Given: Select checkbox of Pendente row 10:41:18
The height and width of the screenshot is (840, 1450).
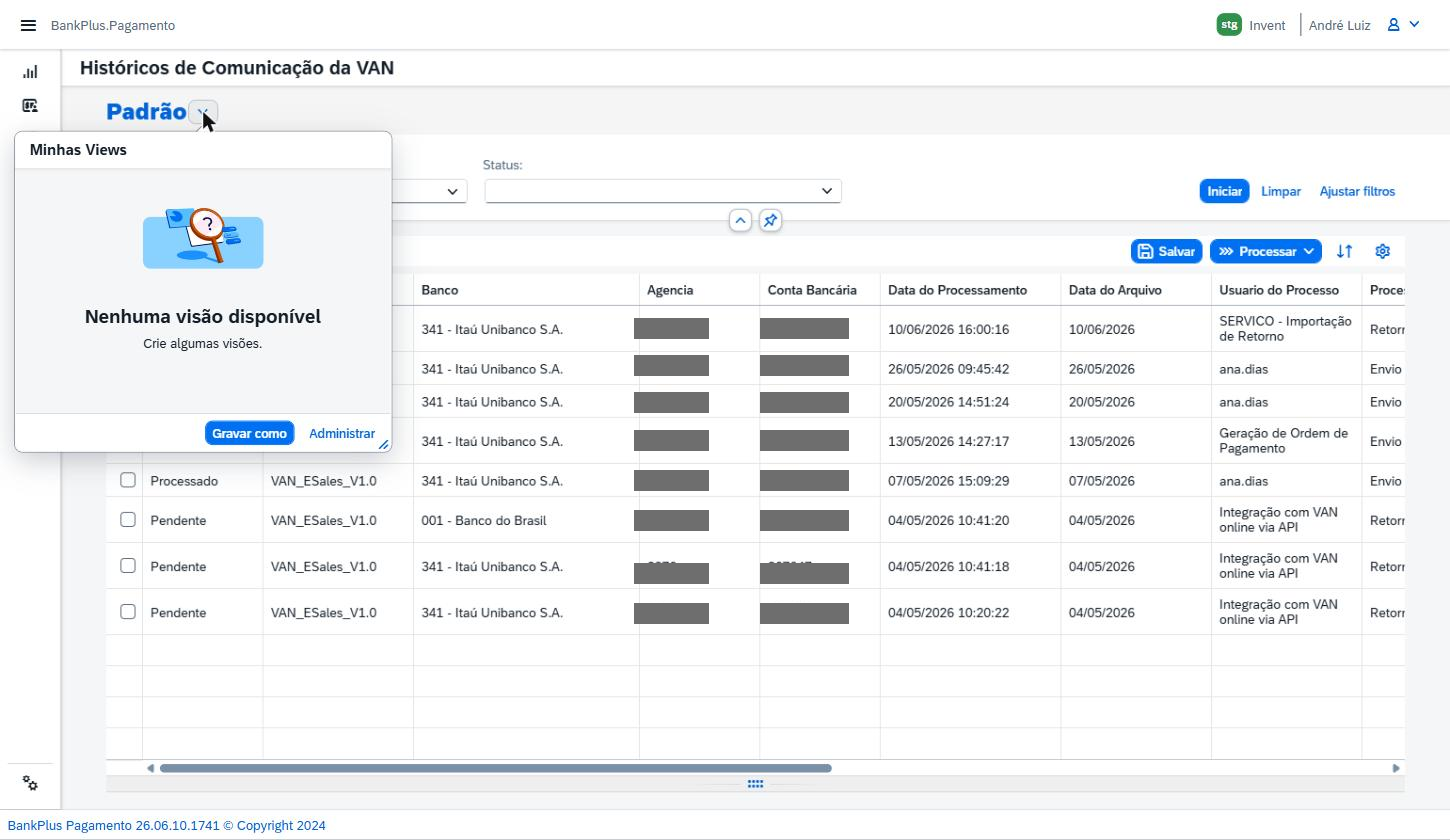Looking at the screenshot, I should tap(128, 565).
